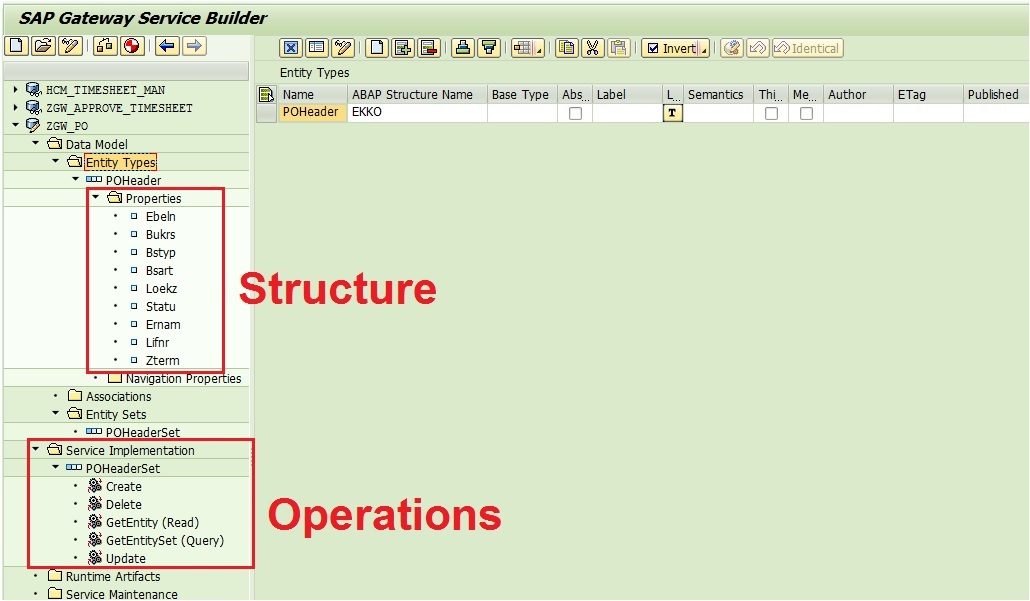Collapse the Properties node
The image size is (1030, 601).
click(x=96, y=198)
